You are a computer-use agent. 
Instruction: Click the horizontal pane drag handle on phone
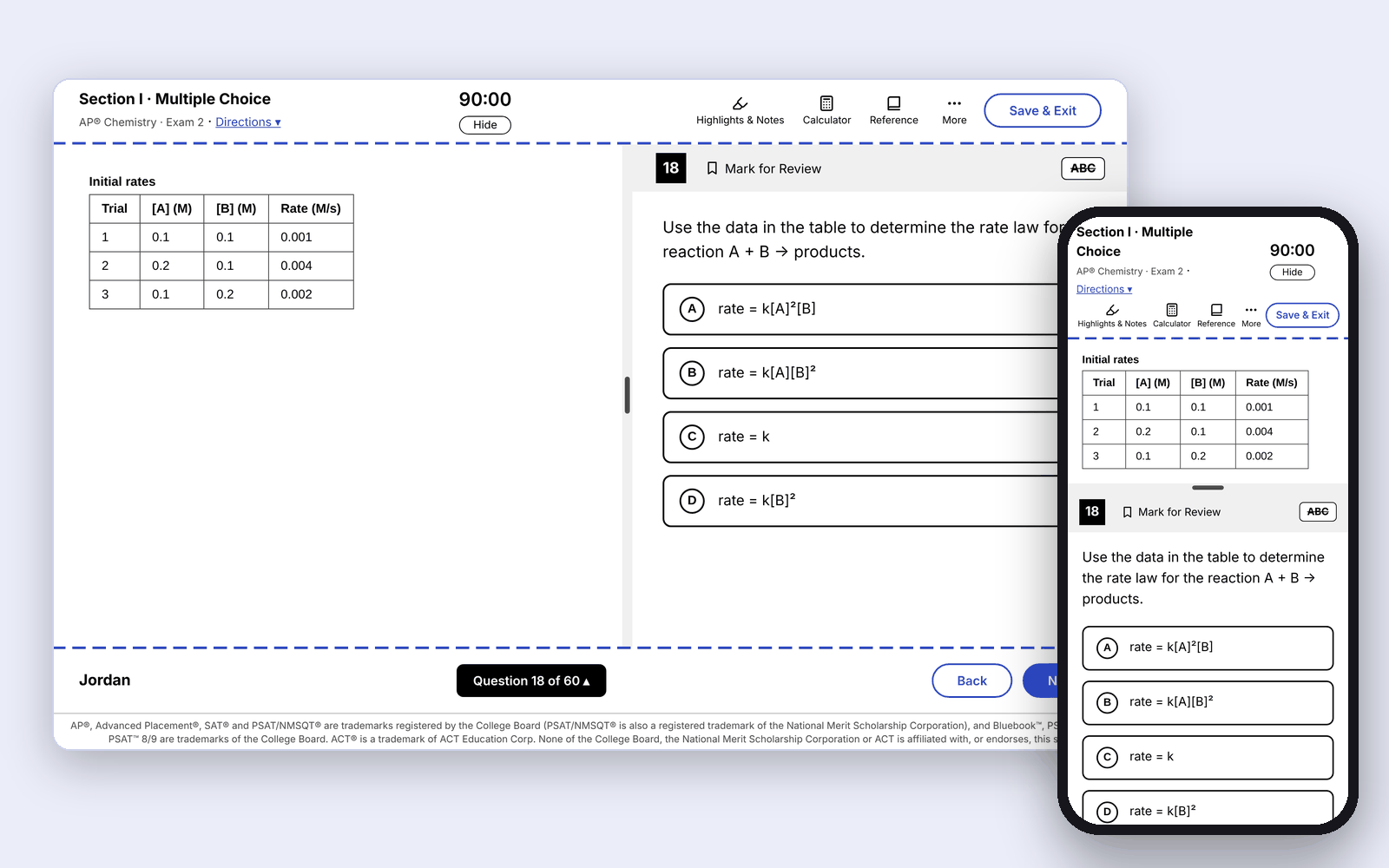(x=1208, y=488)
